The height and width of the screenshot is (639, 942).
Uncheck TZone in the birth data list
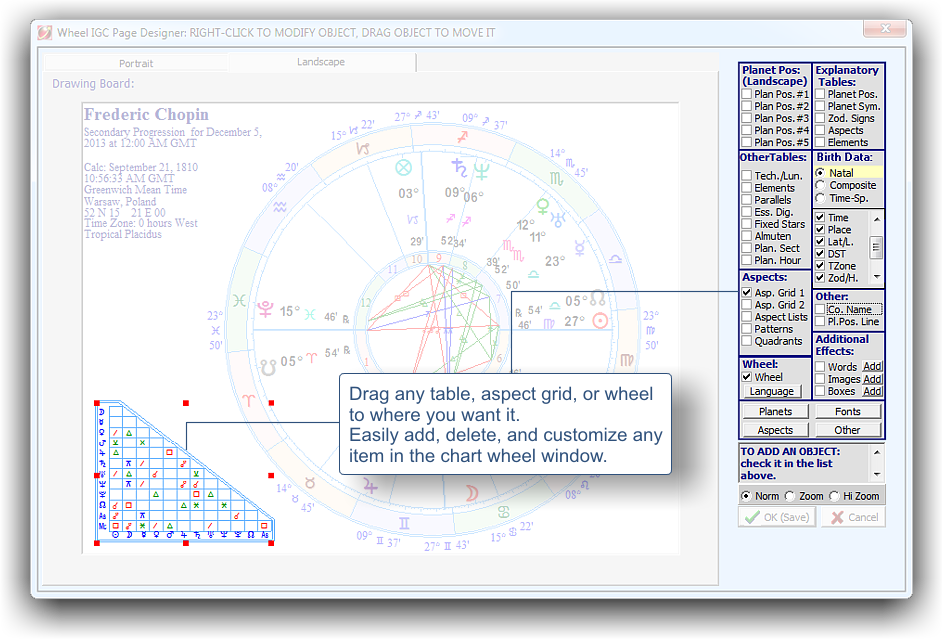pyautogui.click(x=820, y=265)
